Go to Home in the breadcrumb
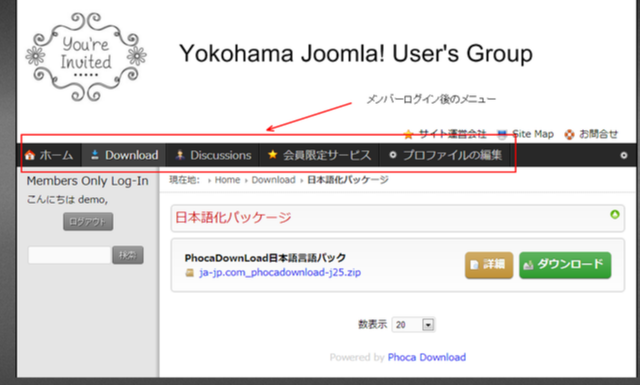Viewport: 640px width, 385px height. point(227,180)
